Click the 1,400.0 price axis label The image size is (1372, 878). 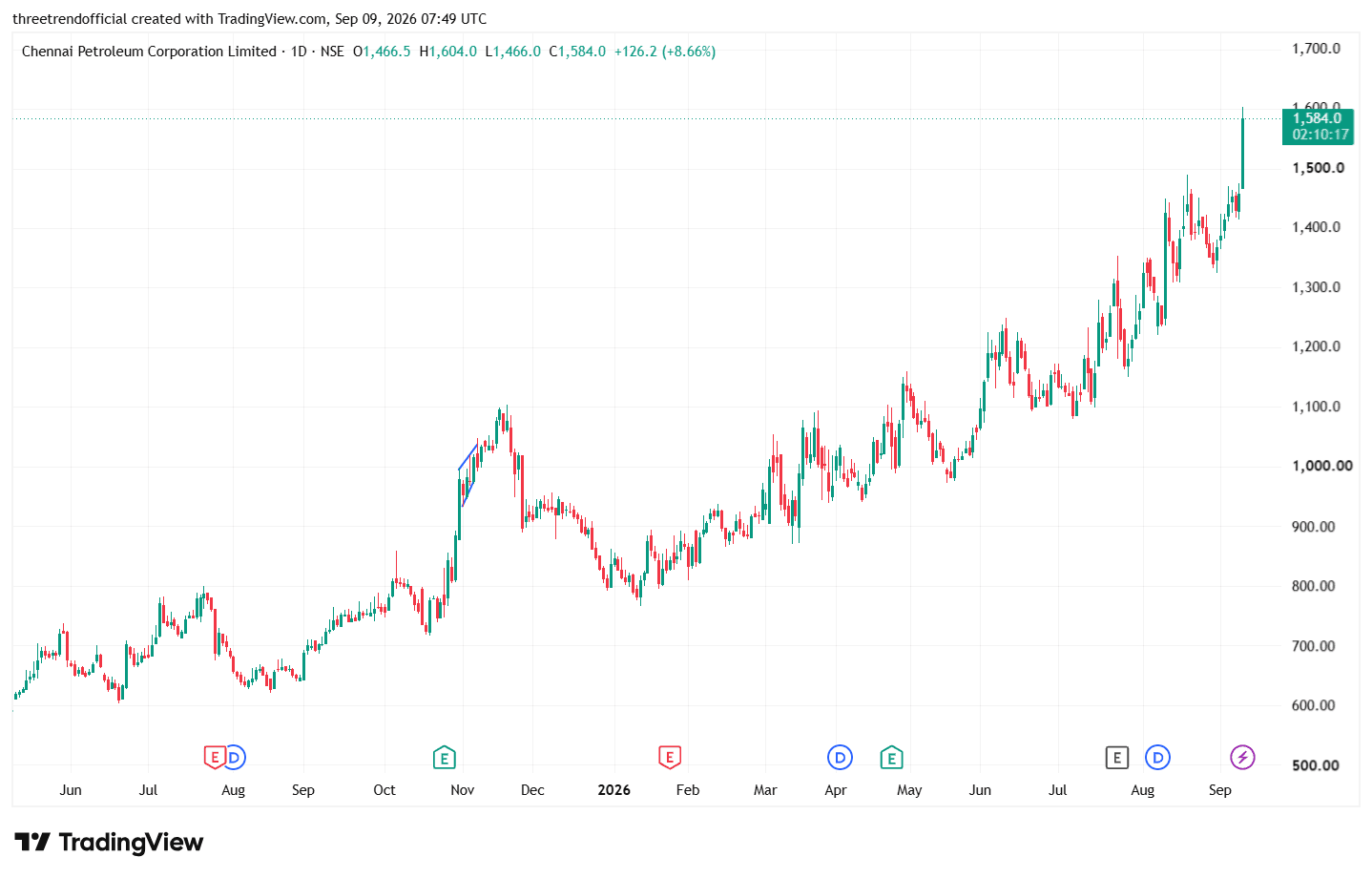[1317, 227]
